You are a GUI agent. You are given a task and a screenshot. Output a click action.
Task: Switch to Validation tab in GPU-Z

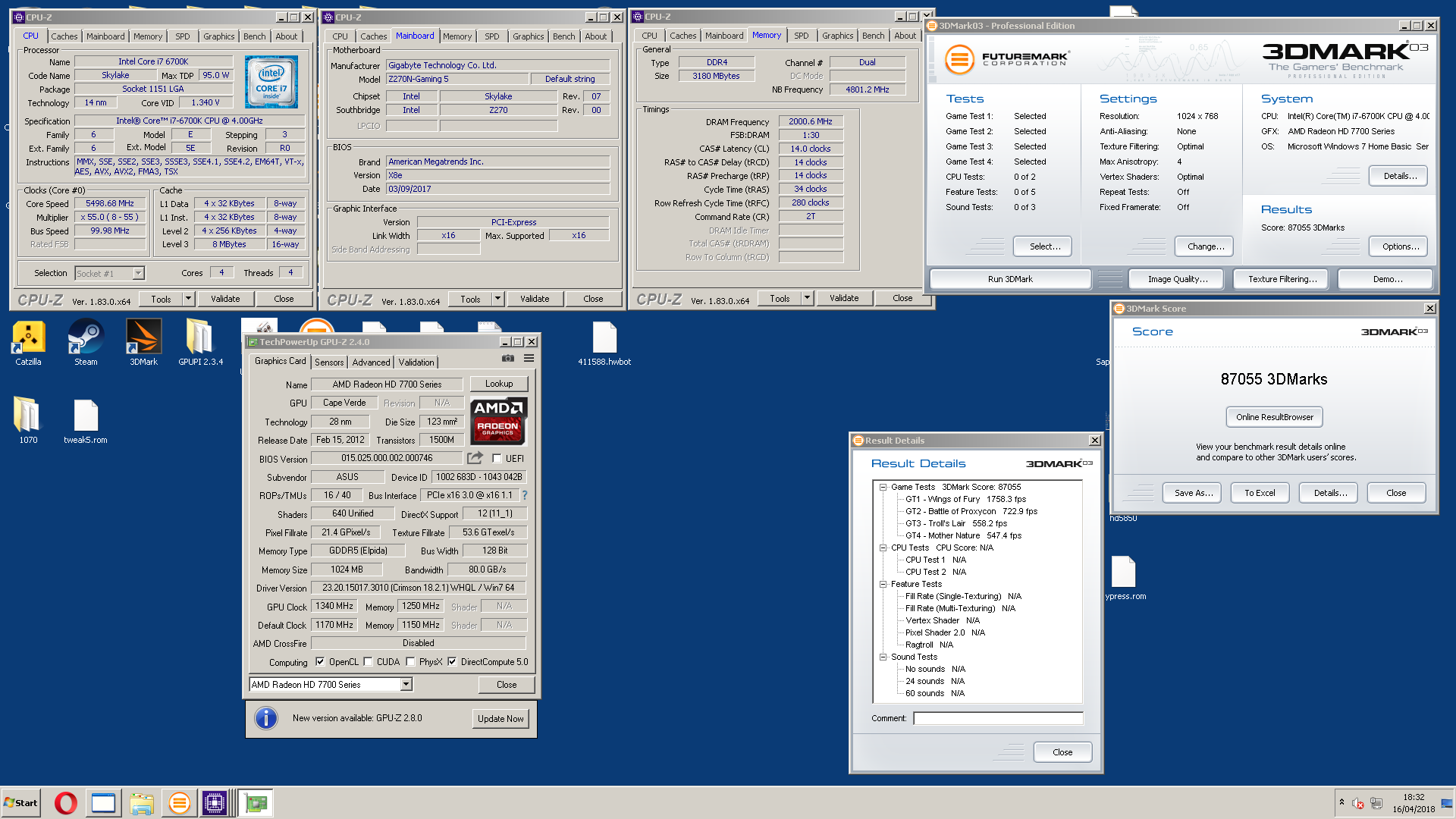pyautogui.click(x=416, y=362)
